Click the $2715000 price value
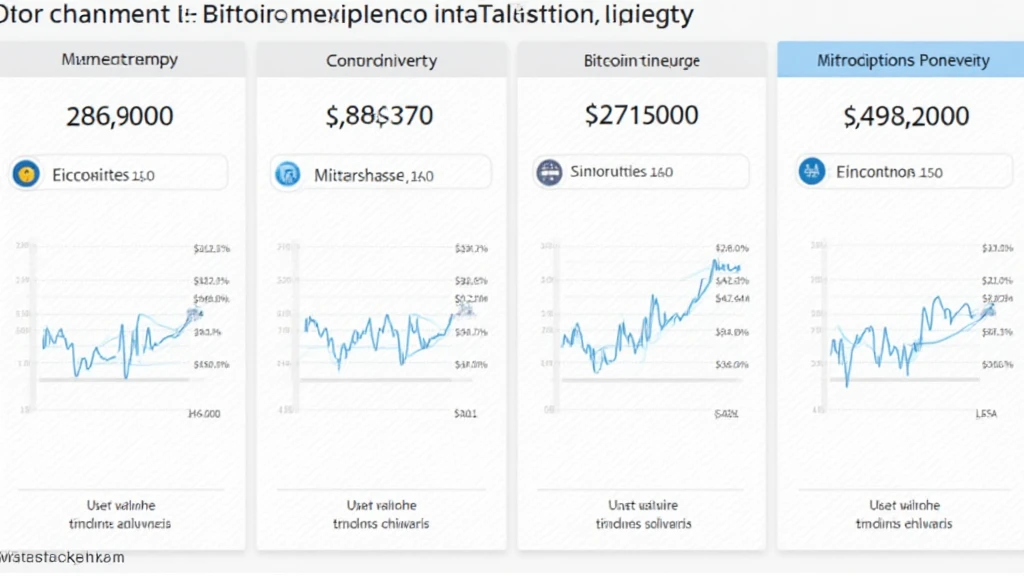 click(x=641, y=114)
